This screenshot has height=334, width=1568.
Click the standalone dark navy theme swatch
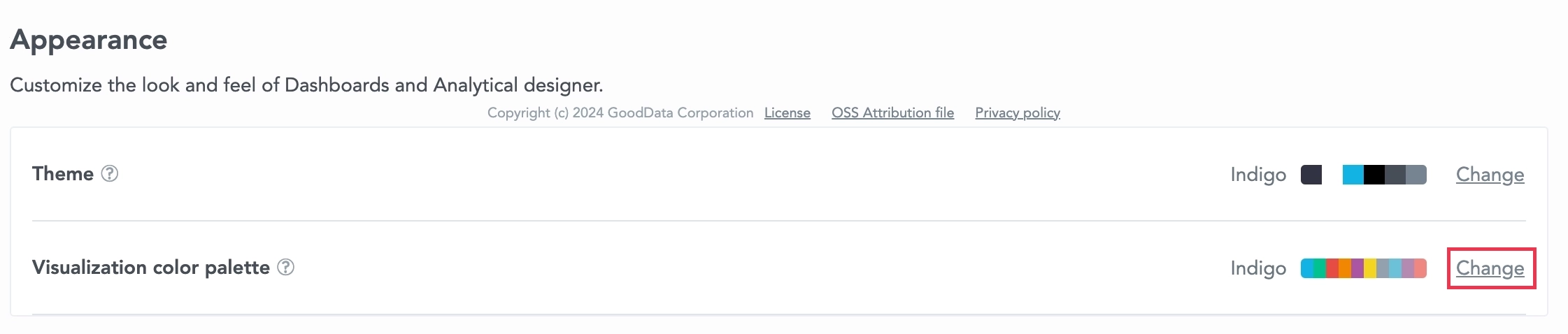click(x=1311, y=175)
